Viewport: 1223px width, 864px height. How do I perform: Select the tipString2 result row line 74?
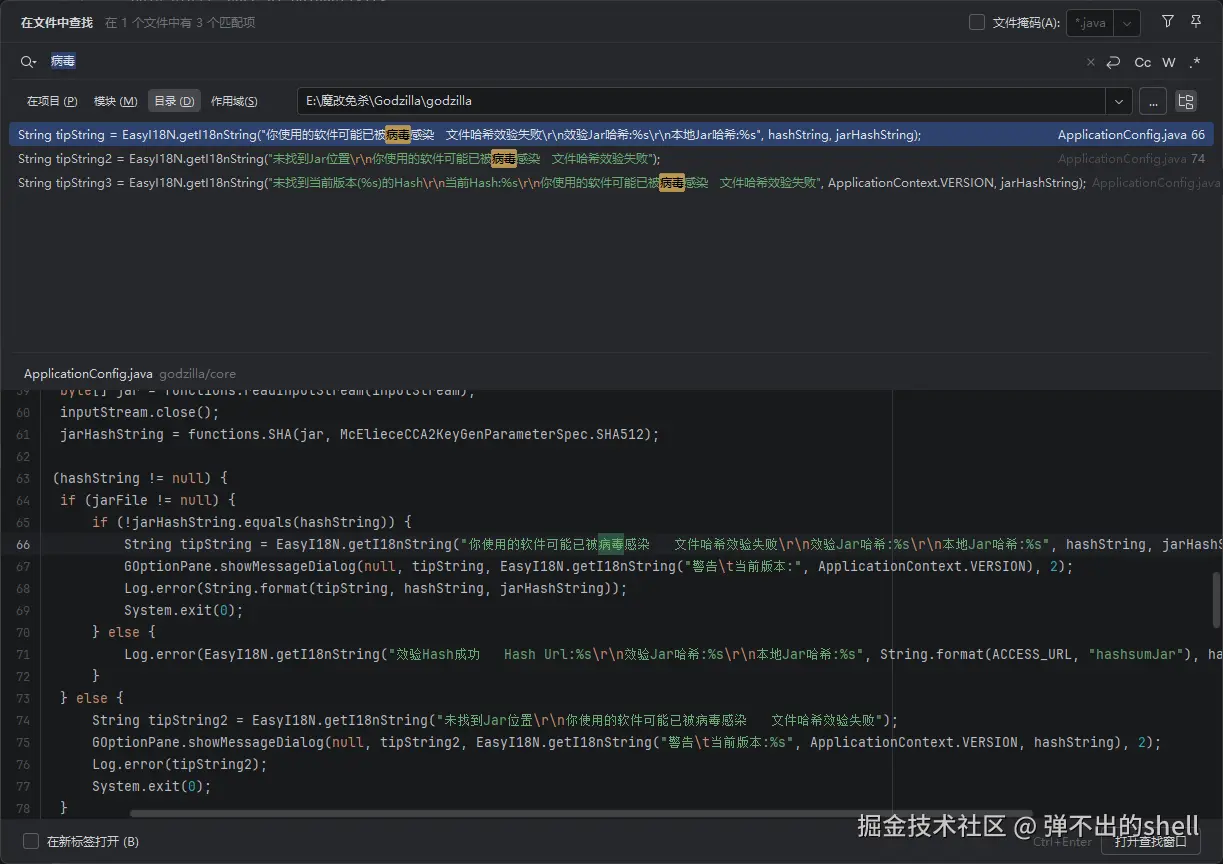(611, 158)
